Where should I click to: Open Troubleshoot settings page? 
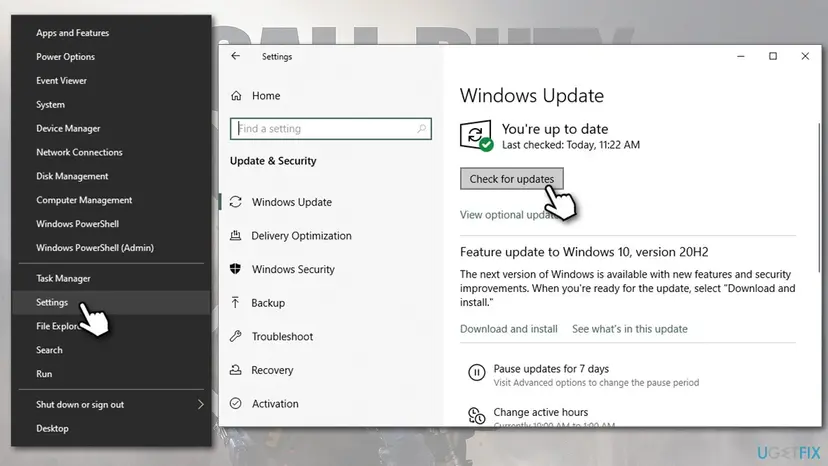point(283,336)
